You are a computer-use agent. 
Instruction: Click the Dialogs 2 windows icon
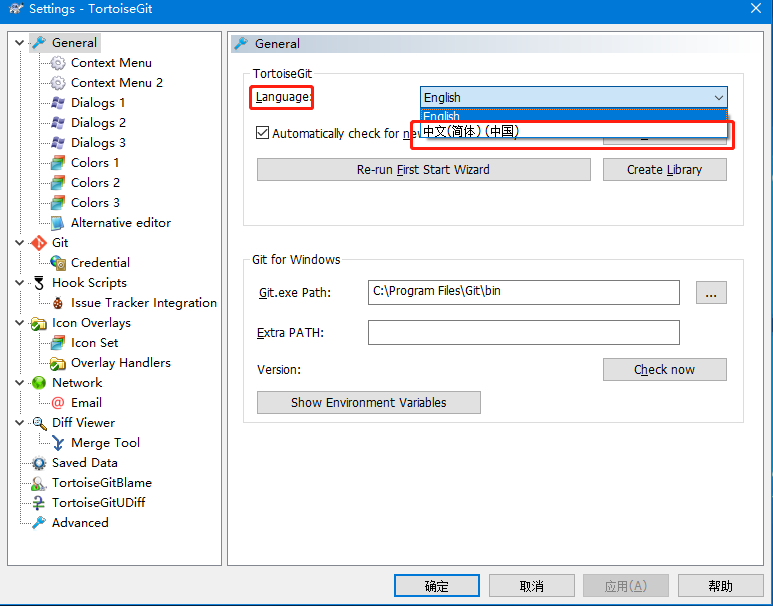point(58,123)
